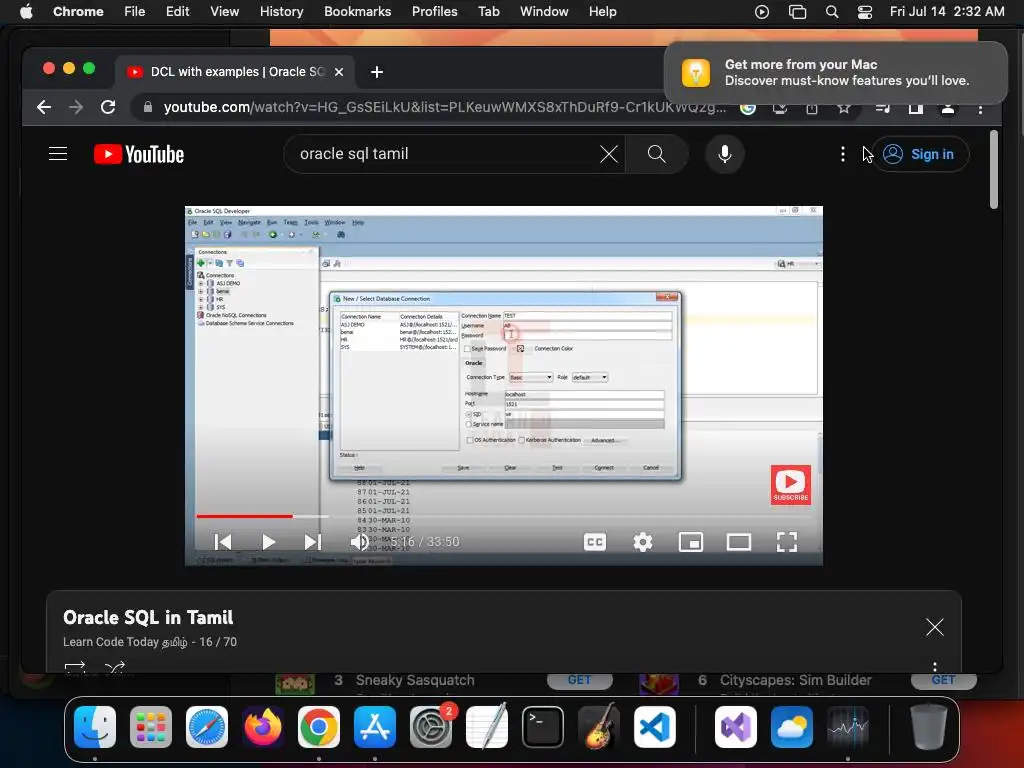Toggle closed captions CC
Image resolution: width=1024 pixels, height=768 pixels.
[x=595, y=542]
